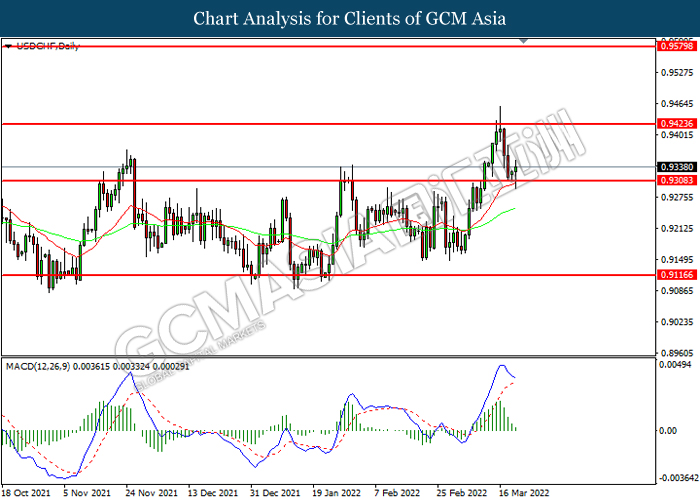Click the 16 Mar 2022 date label
700x500 pixels.
[524, 493]
